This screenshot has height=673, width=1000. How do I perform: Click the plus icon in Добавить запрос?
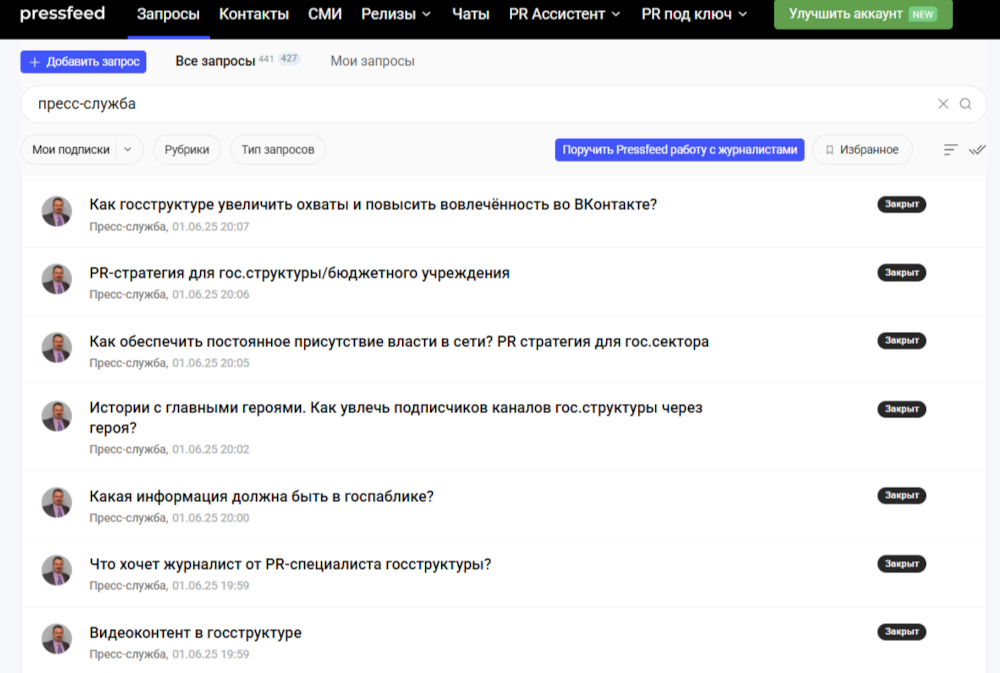[35, 62]
